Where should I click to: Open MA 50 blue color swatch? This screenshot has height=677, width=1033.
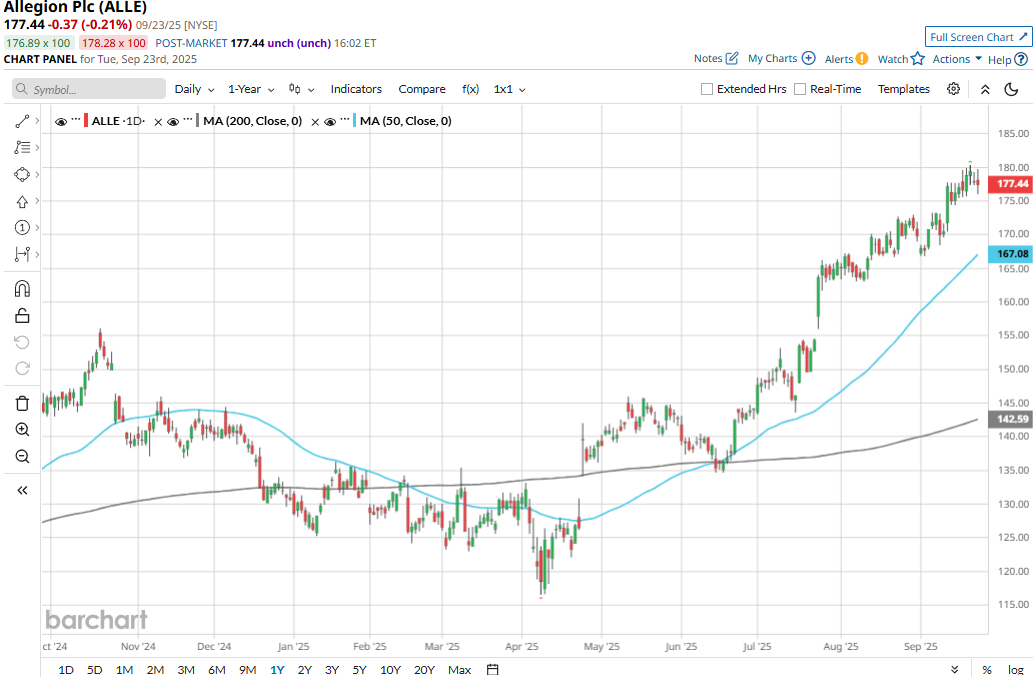click(x=354, y=121)
